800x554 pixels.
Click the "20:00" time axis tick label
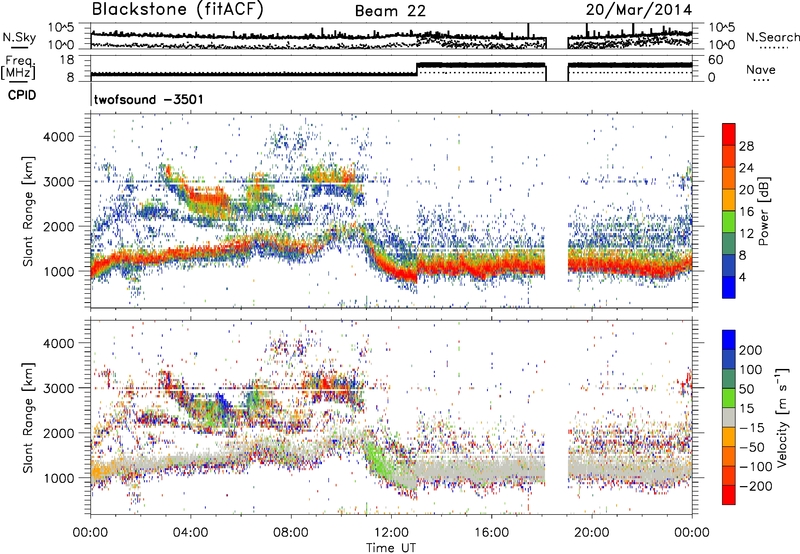pyautogui.click(x=592, y=533)
